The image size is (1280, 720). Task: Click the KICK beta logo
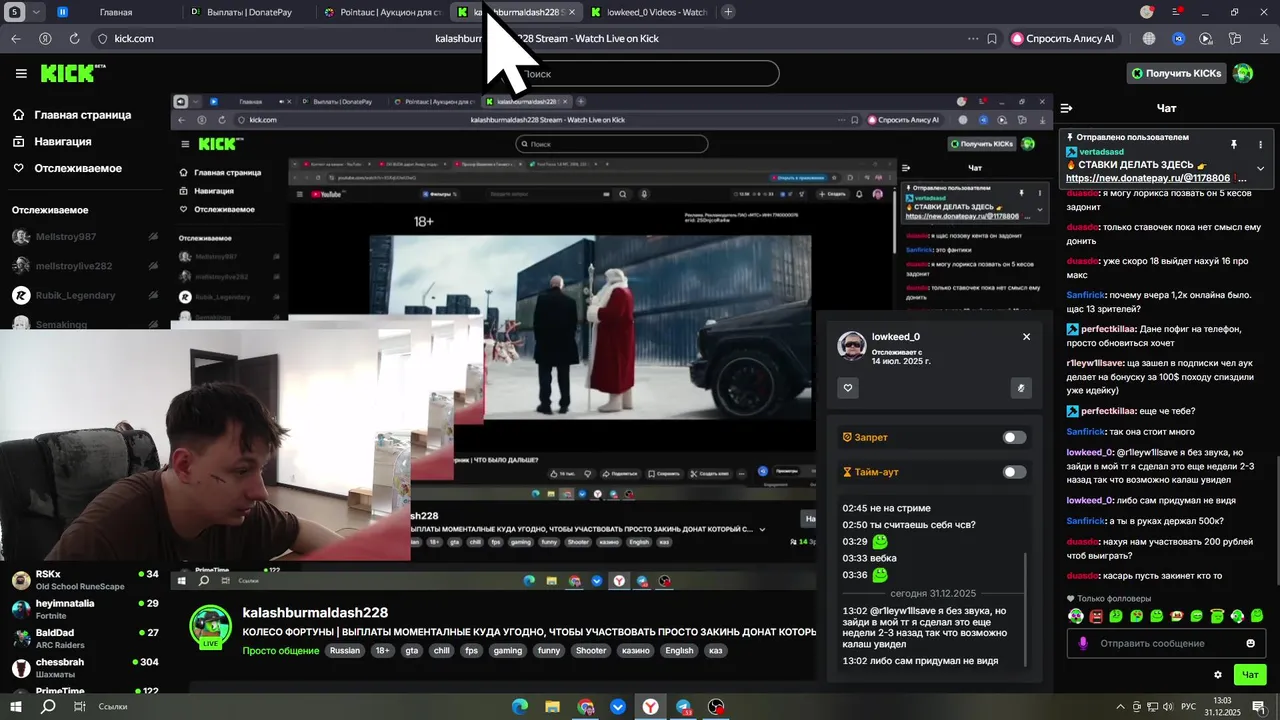click(x=73, y=73)
